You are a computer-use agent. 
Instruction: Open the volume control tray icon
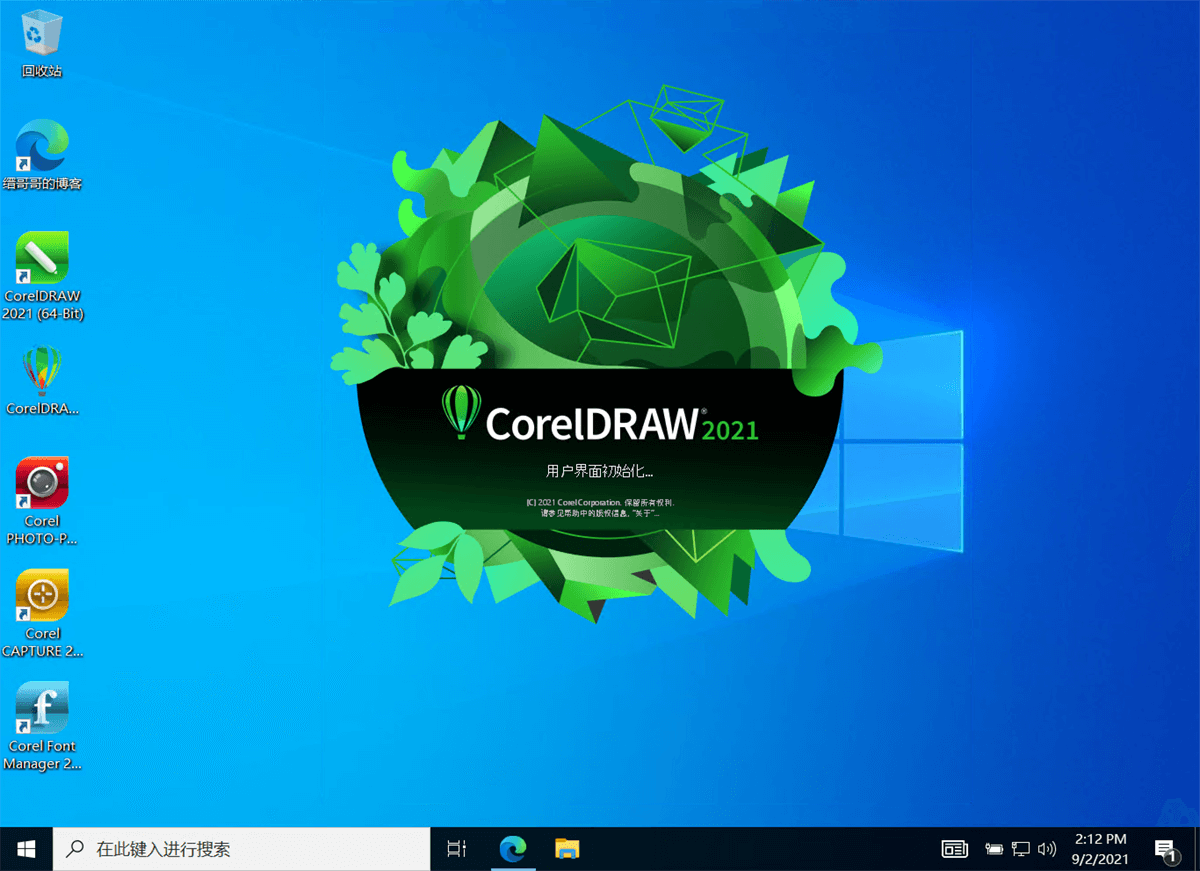pyautogui.click(x=1047, y=849)
